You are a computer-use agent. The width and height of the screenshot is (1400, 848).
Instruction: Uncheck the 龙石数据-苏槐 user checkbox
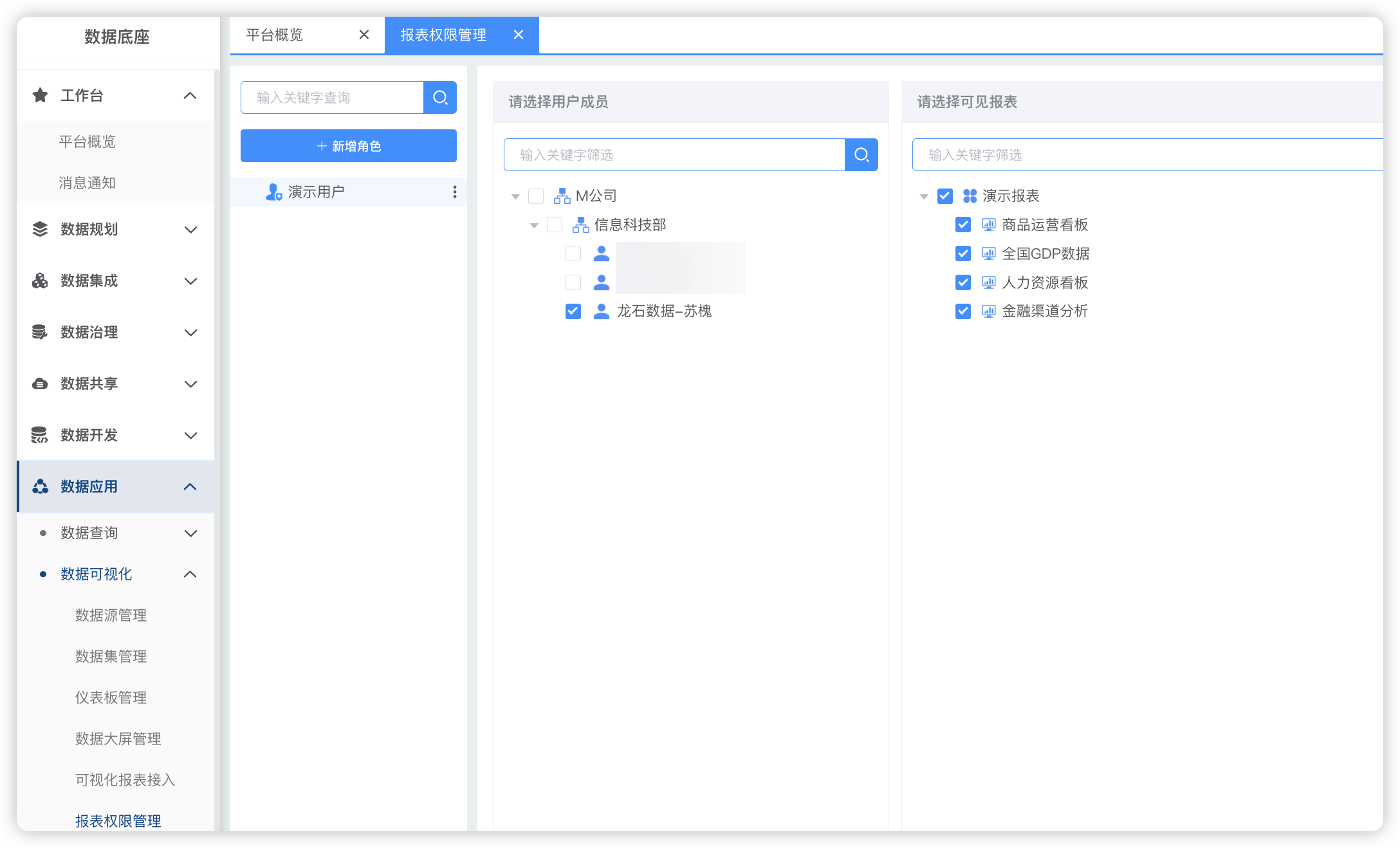click(x=573, y=311)
